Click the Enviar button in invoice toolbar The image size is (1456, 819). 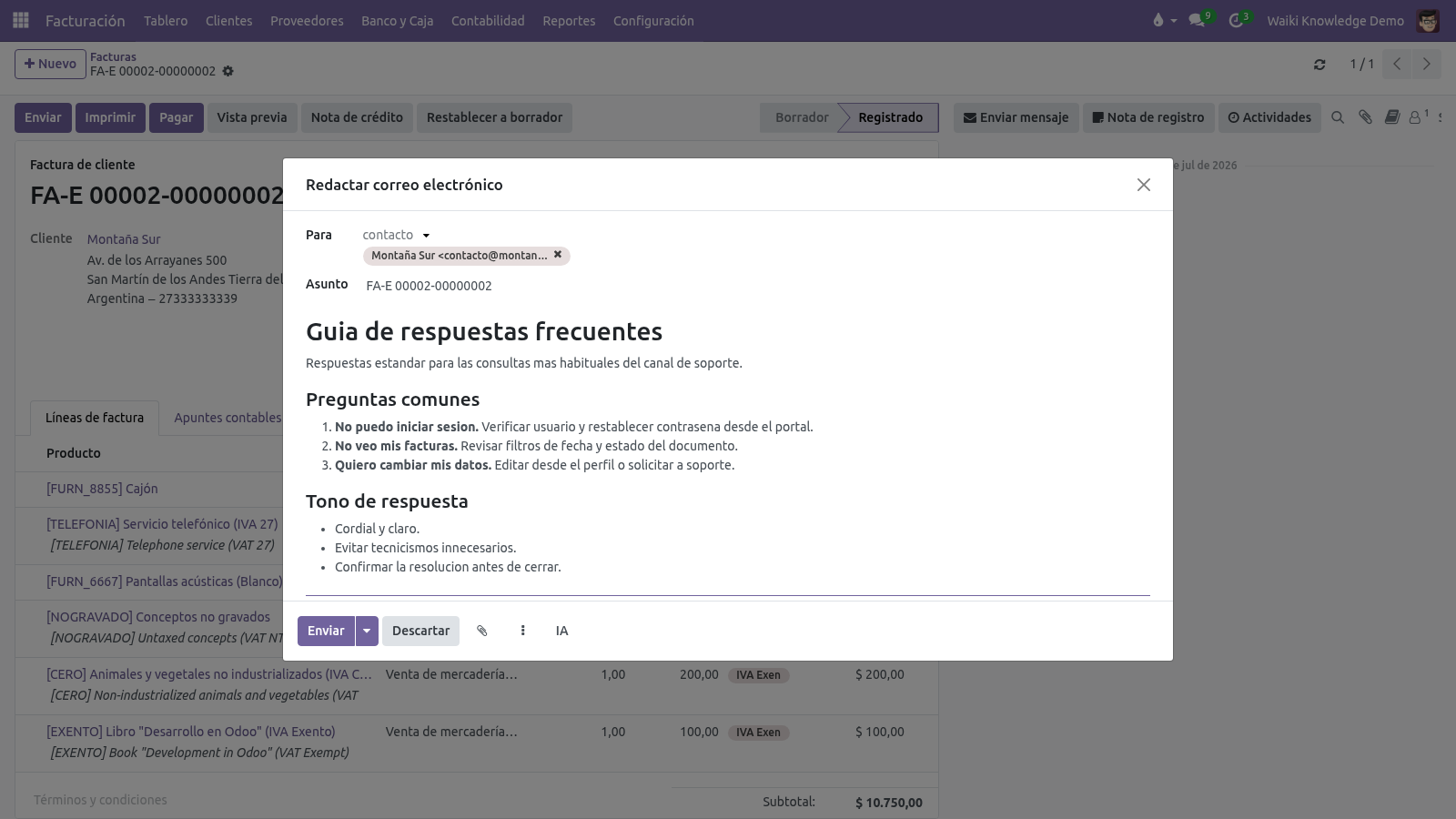tap(43, 117)
